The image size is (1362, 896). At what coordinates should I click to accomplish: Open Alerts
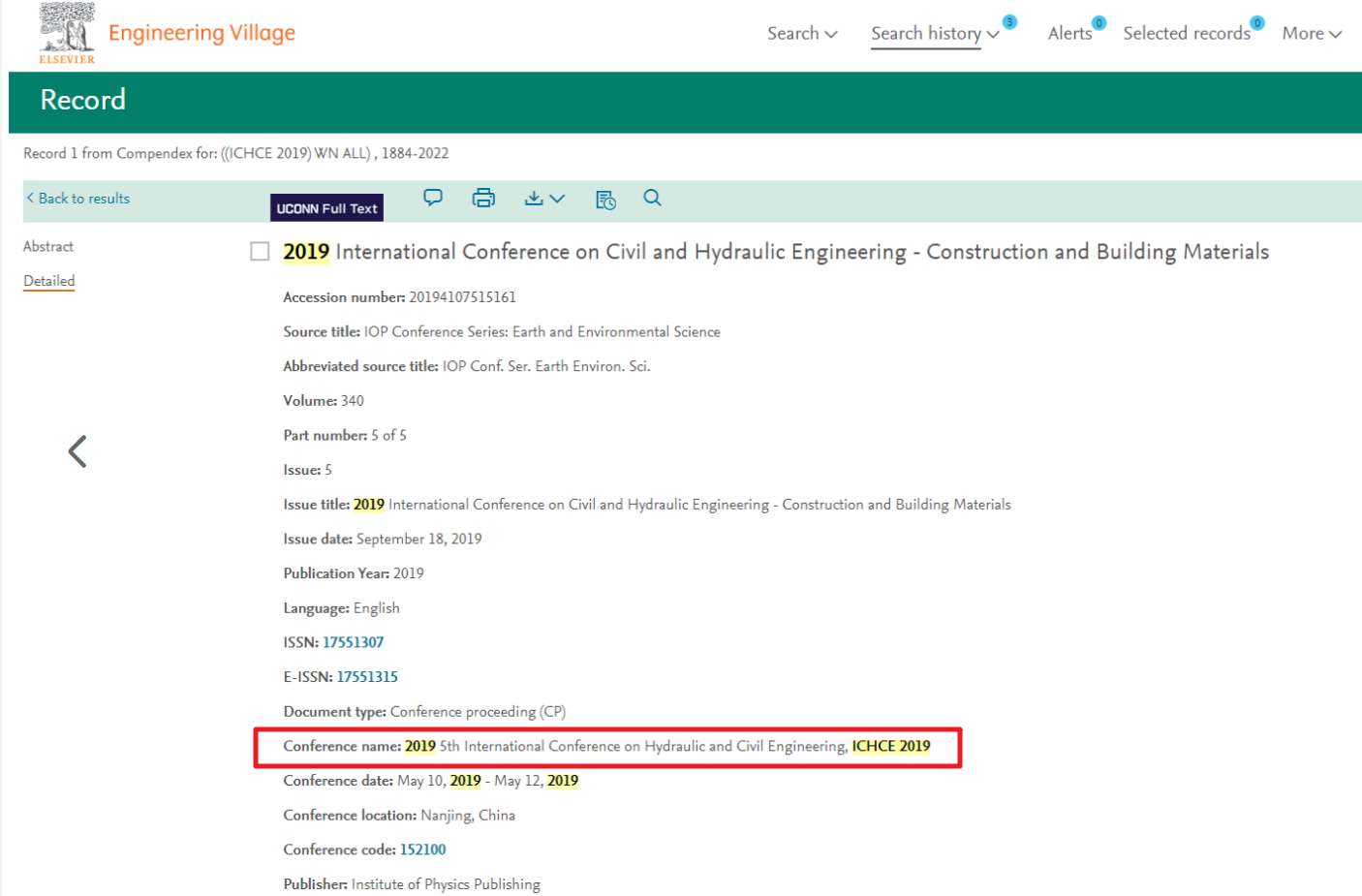1069,34
